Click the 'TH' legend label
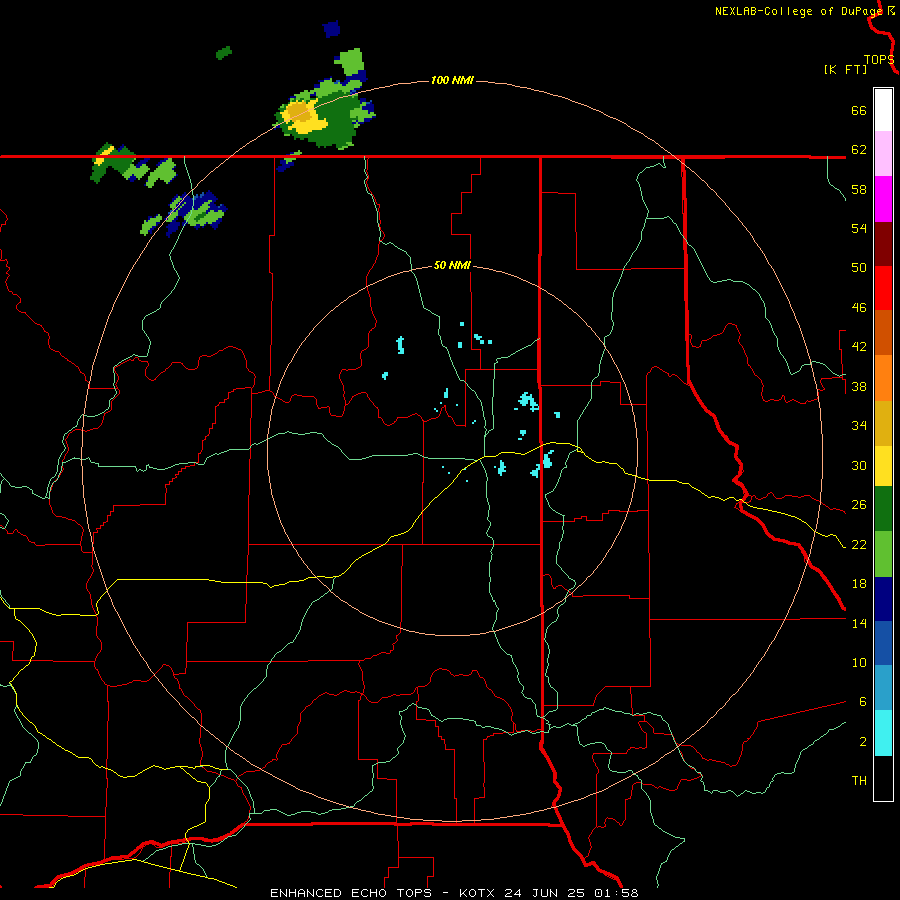 click(859, 781)
